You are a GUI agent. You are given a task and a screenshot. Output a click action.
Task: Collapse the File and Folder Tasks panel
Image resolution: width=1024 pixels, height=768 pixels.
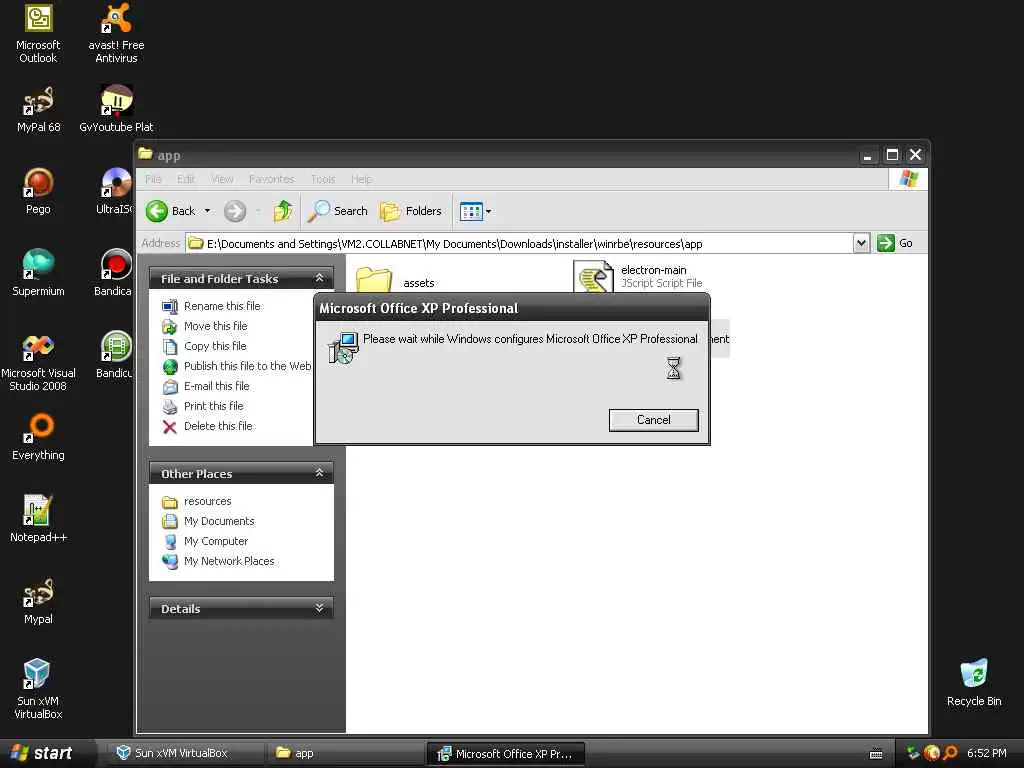click(x=319, y=278)
